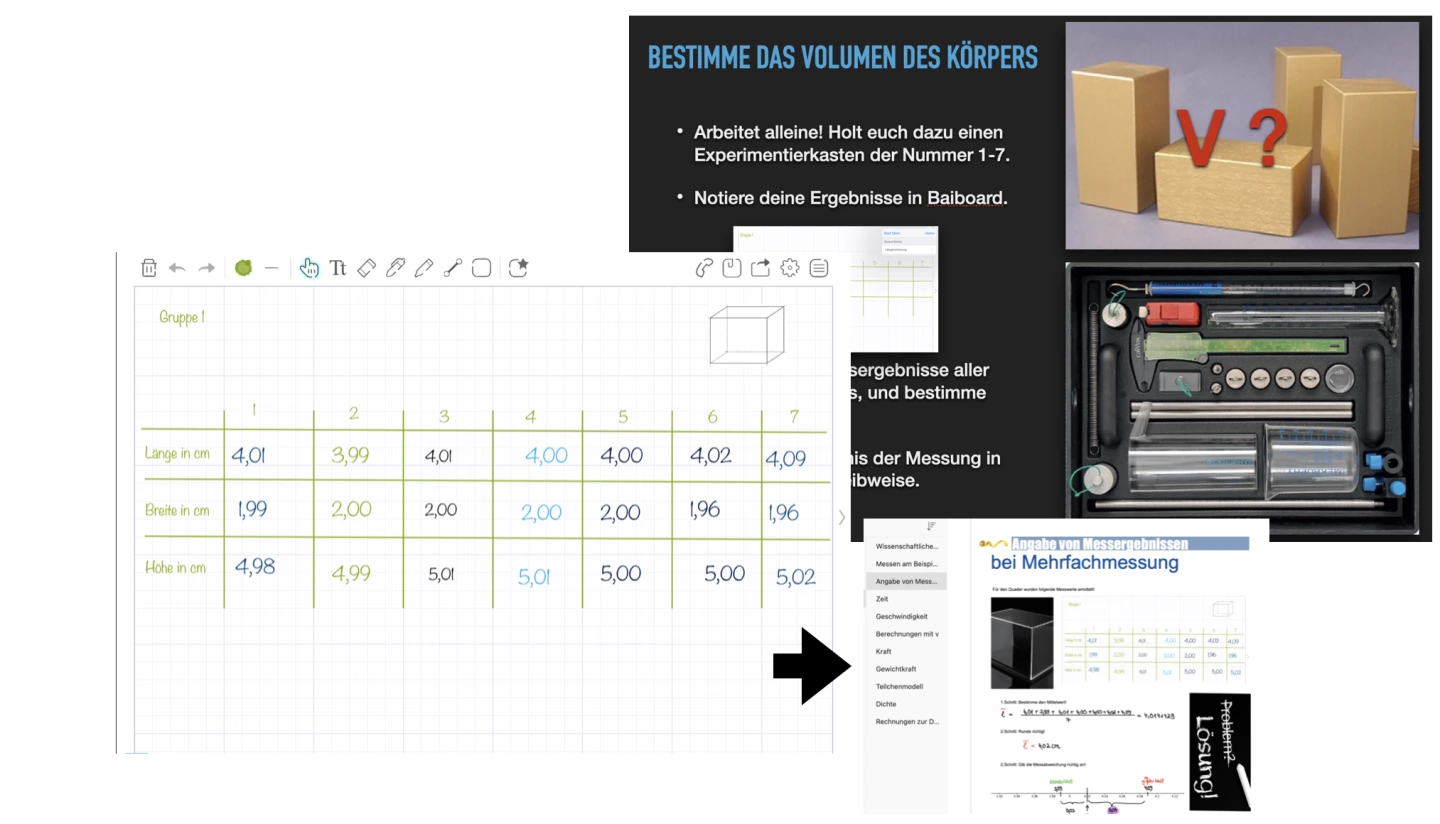Open the whiteboard settings gear

point(790,267)
